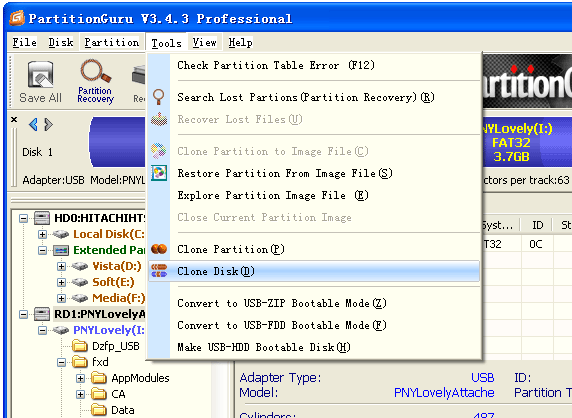
Task: Choose Check Partition Table Error (F12)
Action: pos(314,65)
